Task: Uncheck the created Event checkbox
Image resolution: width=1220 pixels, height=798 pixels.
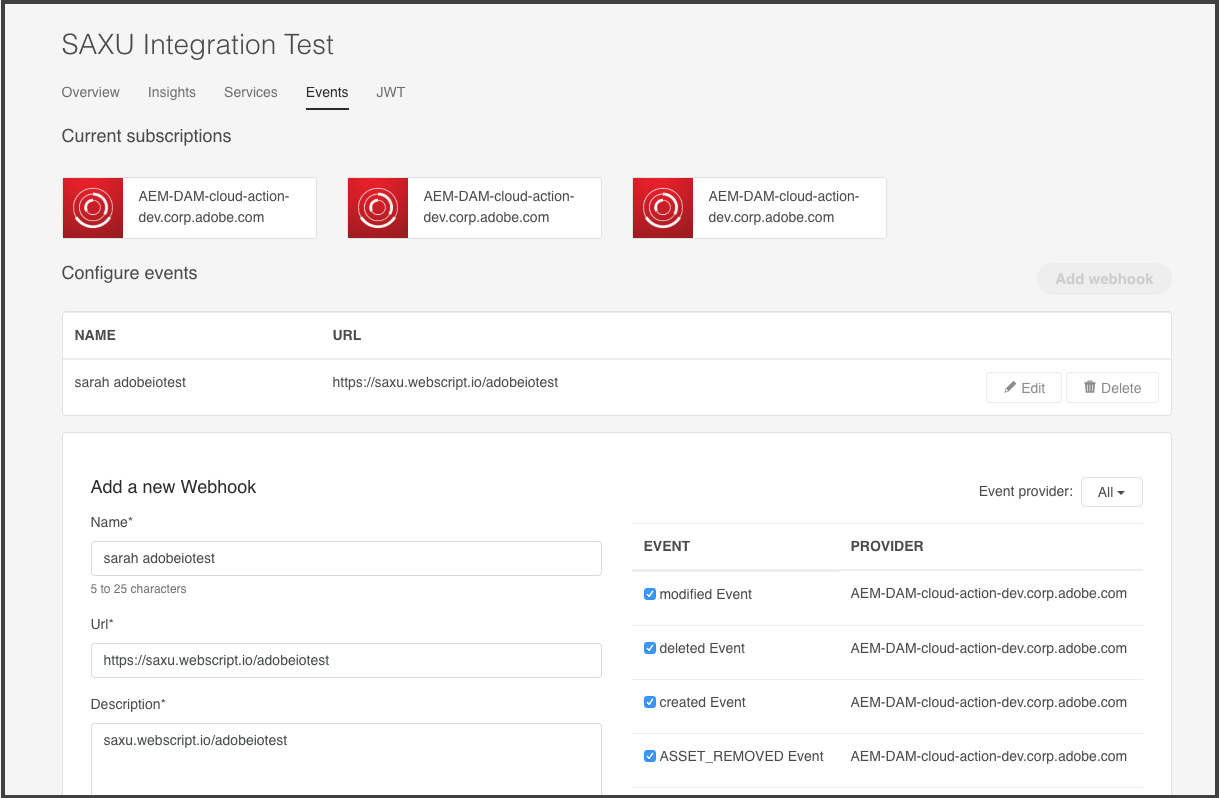Action: coord(650,702)
